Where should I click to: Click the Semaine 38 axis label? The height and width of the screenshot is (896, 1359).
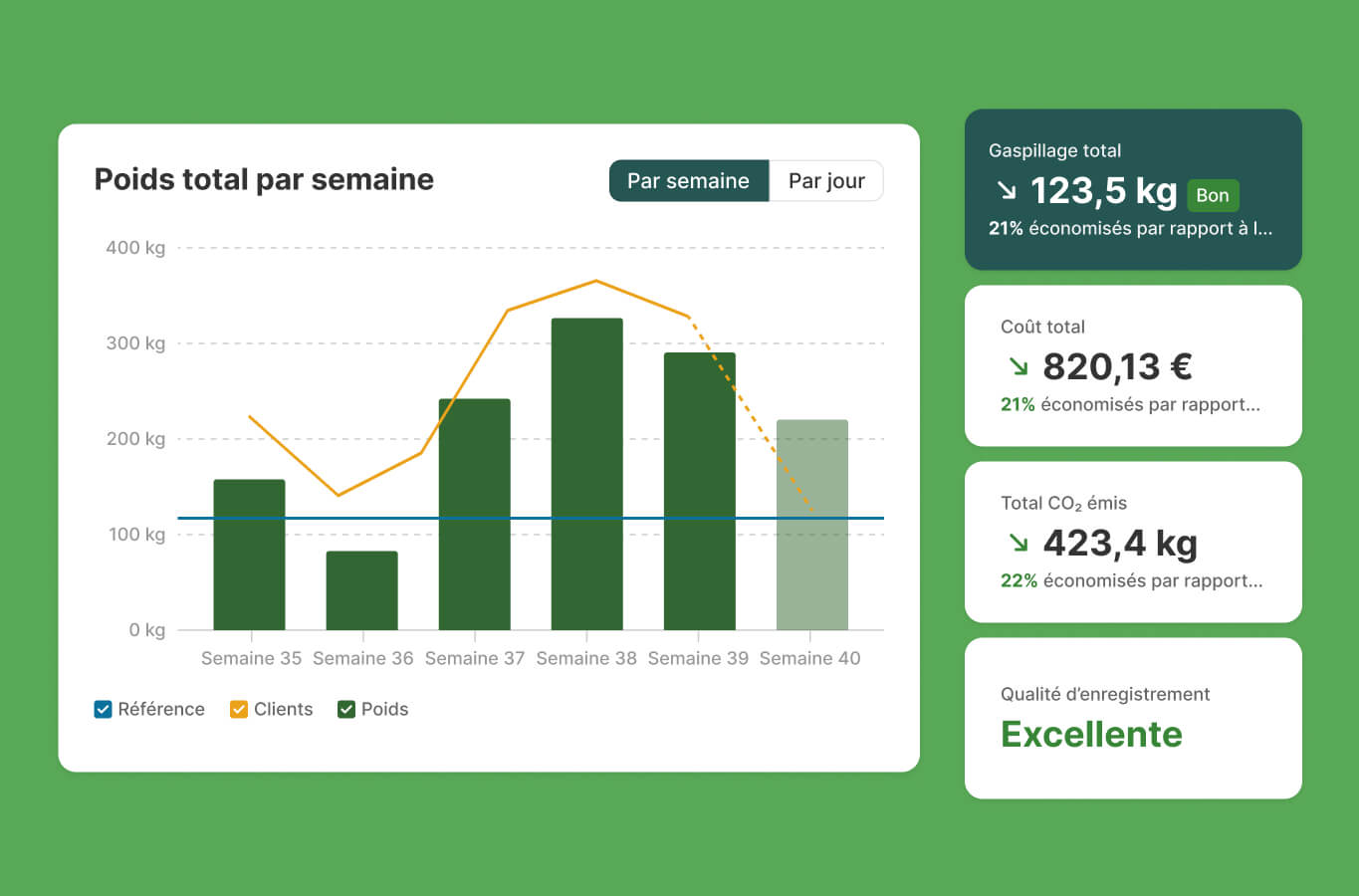(x=586, y=658)
